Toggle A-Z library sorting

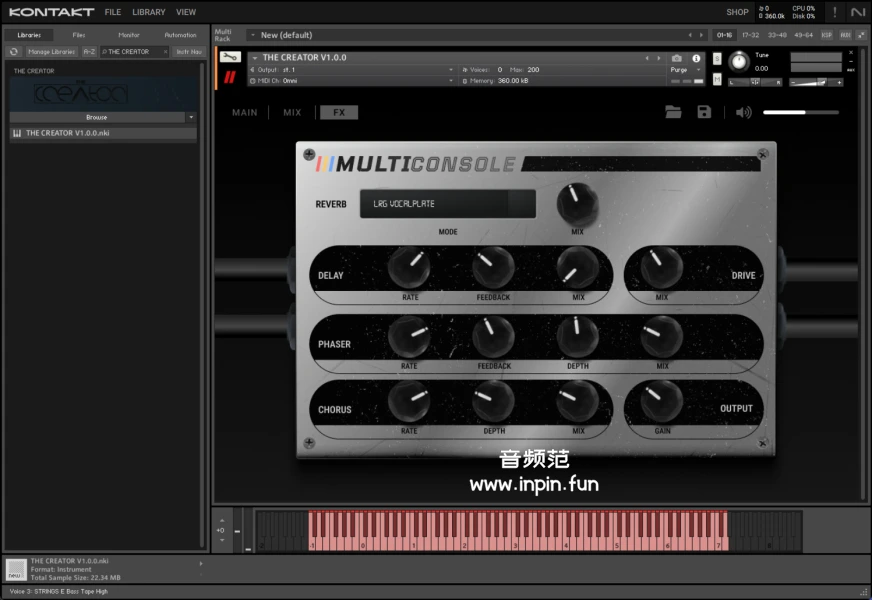point(90,51)
